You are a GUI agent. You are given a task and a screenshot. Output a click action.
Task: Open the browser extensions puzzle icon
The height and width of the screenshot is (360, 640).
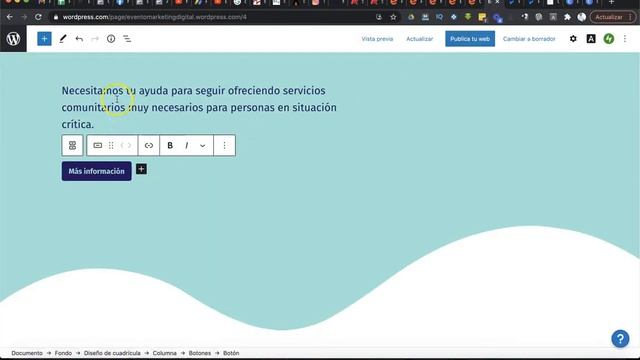tap(567, 17)
